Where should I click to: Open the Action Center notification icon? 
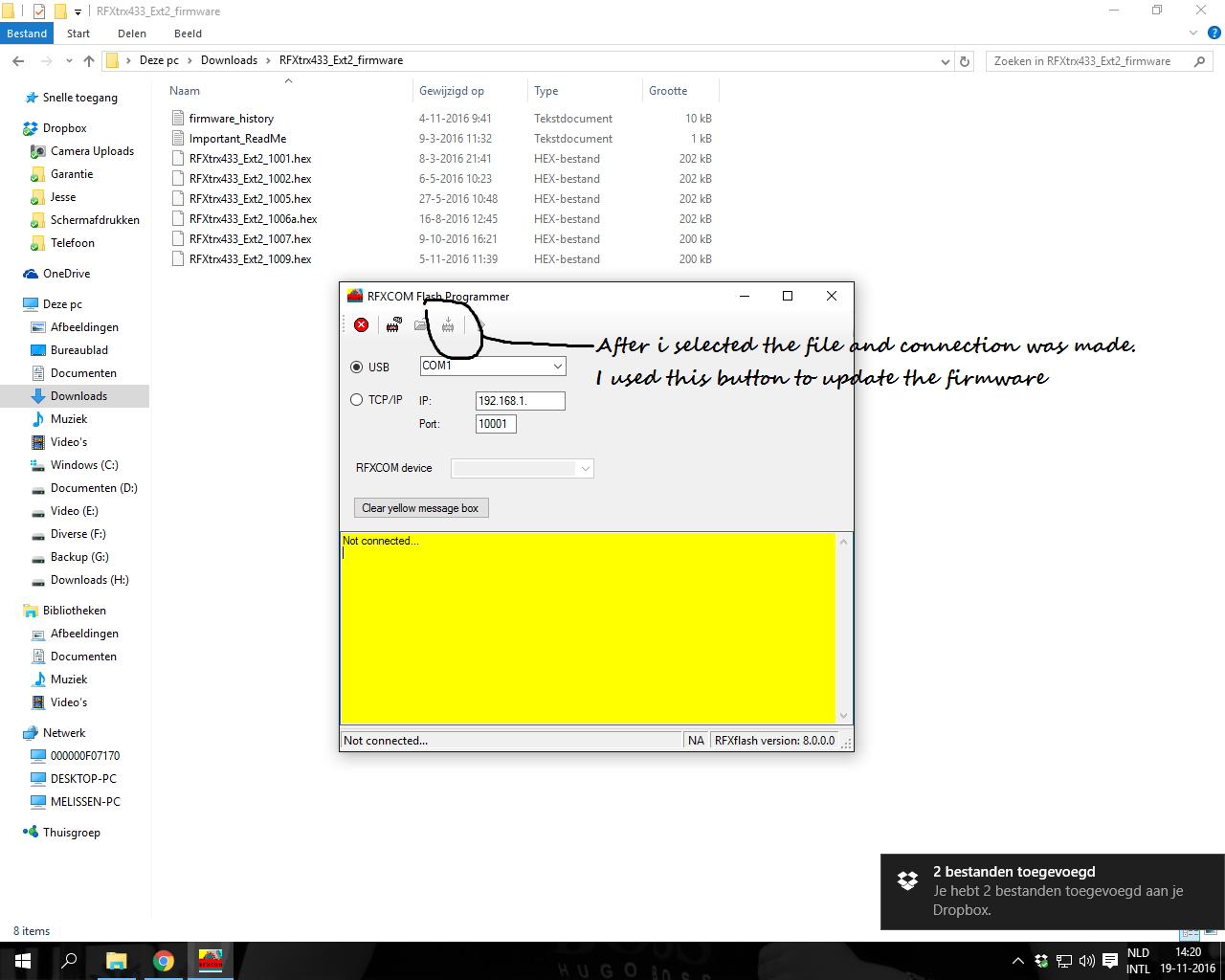(1110, 961)
